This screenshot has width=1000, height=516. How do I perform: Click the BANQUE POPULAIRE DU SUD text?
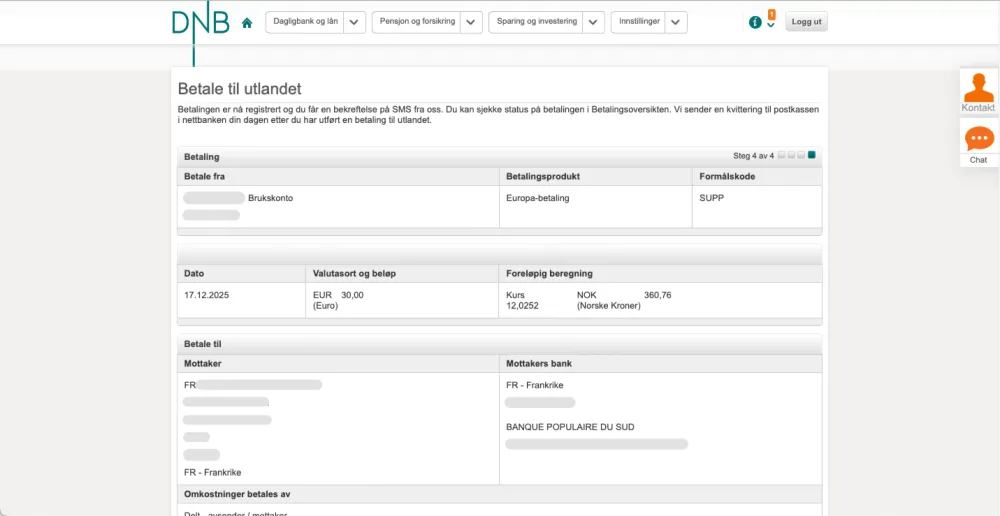tap(570, 427)
